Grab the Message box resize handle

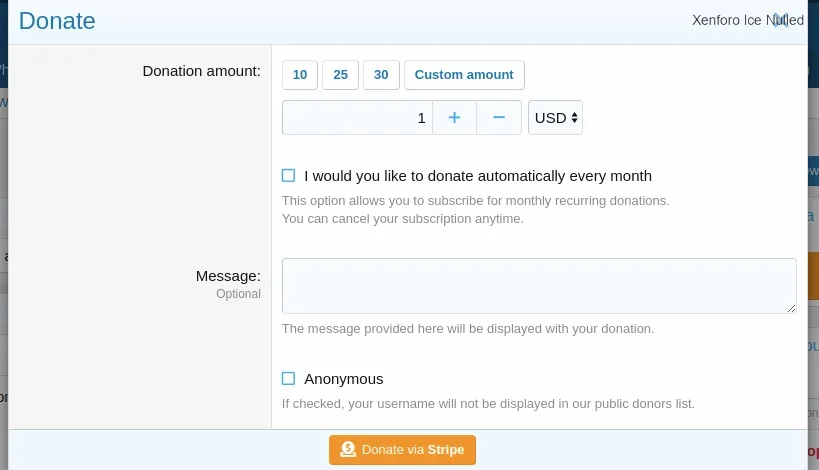pyautogui.click(x=791, y=308)
